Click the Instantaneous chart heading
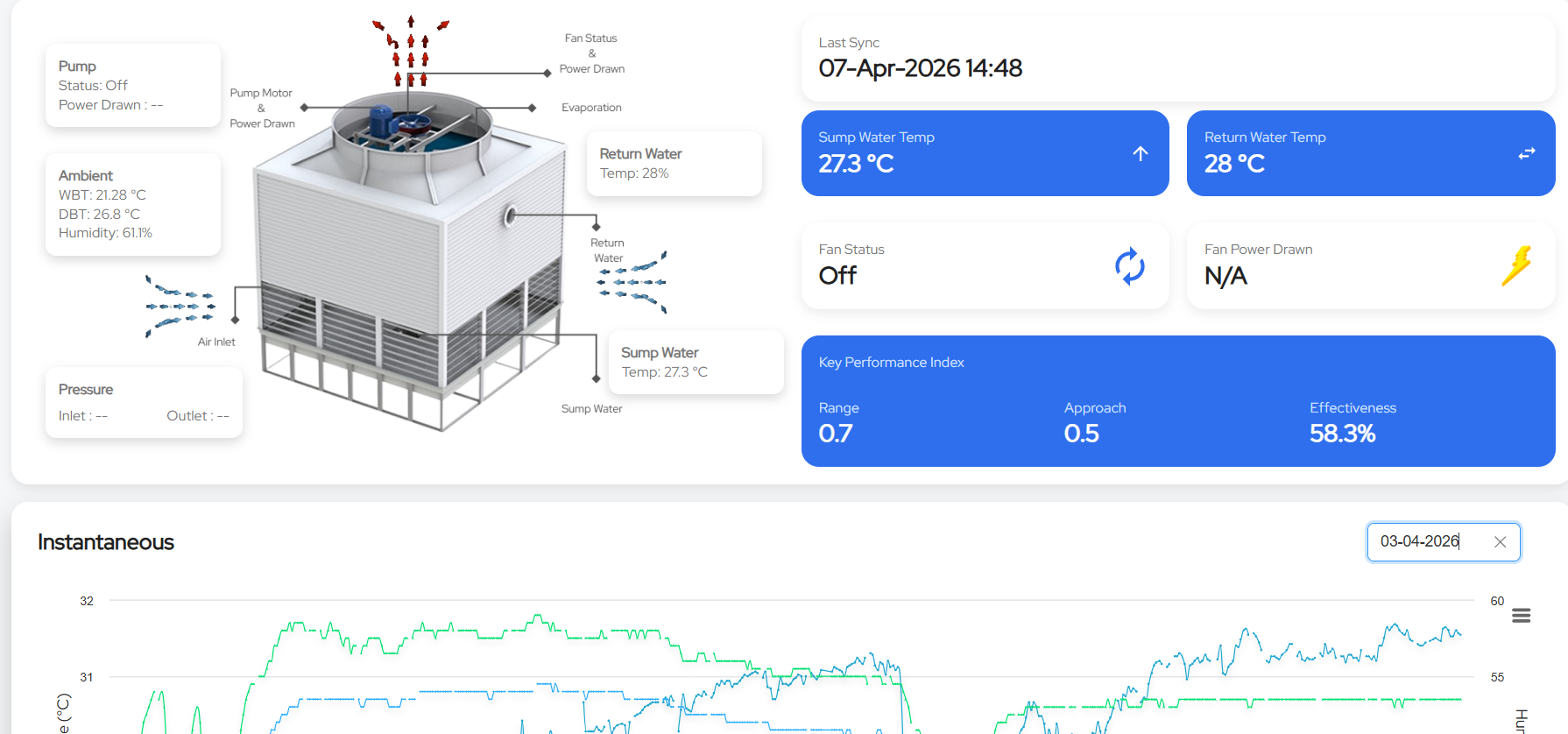Screen dimensions: 1568x734 (106, 542)
